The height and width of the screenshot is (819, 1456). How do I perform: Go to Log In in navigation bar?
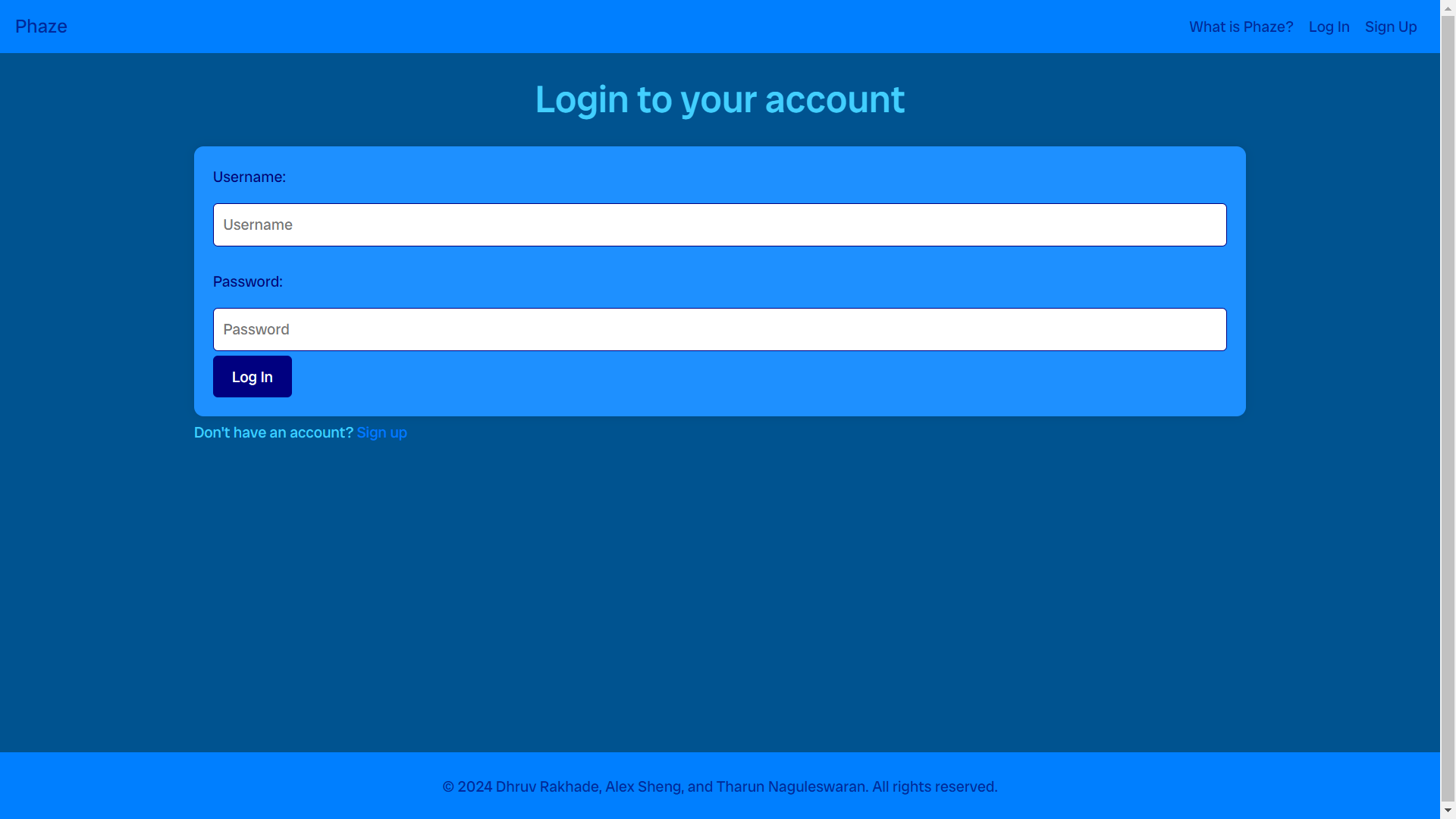[x=1329, y=27]
